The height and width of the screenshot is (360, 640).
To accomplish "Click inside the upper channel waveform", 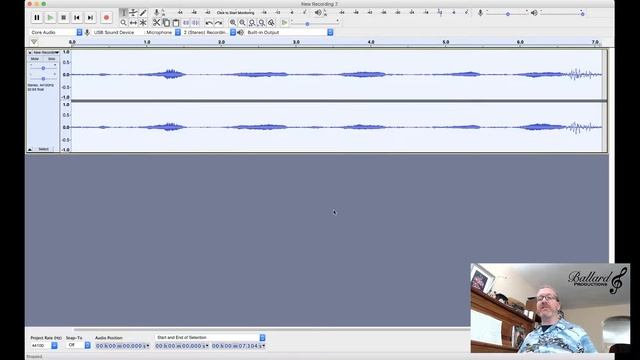I will point(337,75).
